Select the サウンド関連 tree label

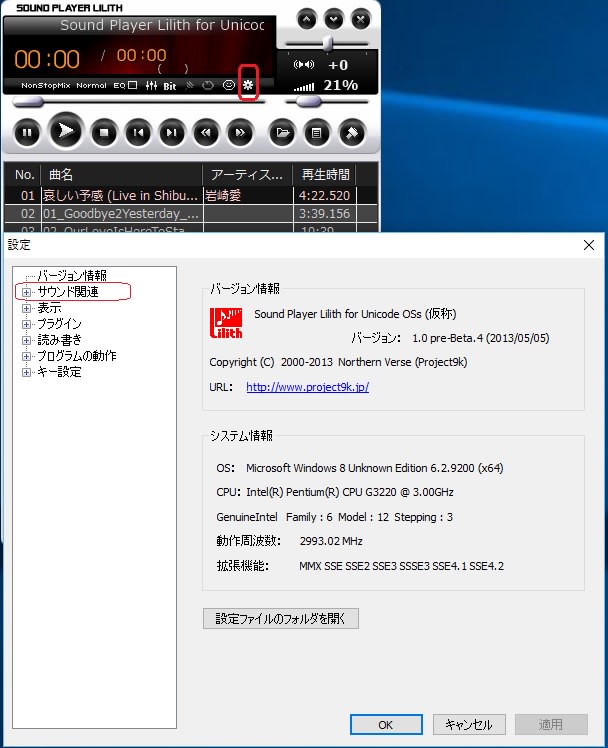[68, 291]
